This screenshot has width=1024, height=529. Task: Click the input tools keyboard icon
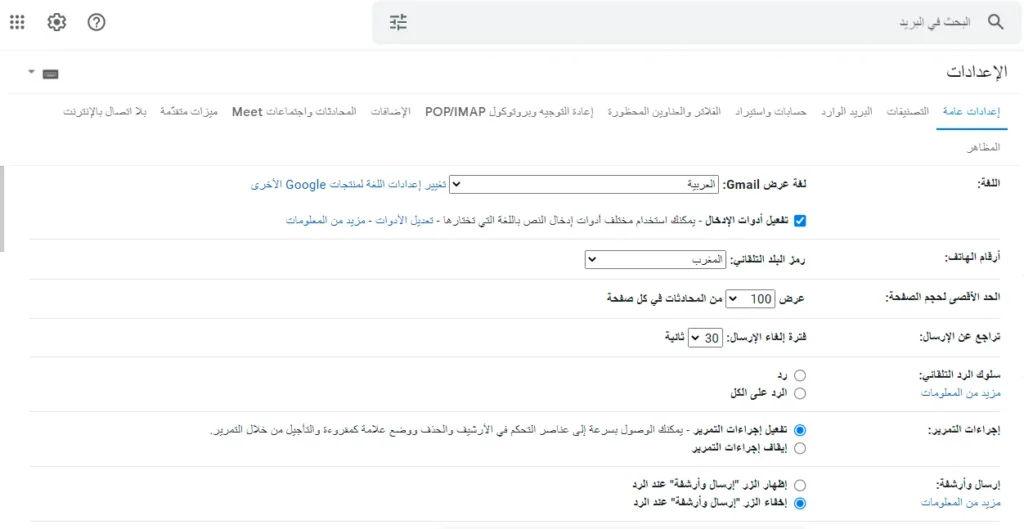pos(50,74)
